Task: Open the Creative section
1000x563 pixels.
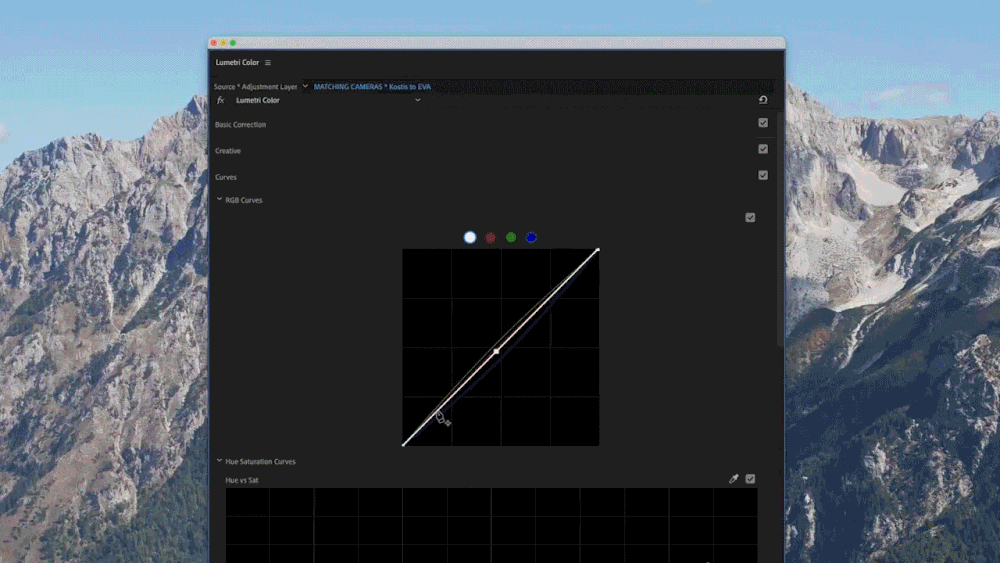Action: pos(228,151)
